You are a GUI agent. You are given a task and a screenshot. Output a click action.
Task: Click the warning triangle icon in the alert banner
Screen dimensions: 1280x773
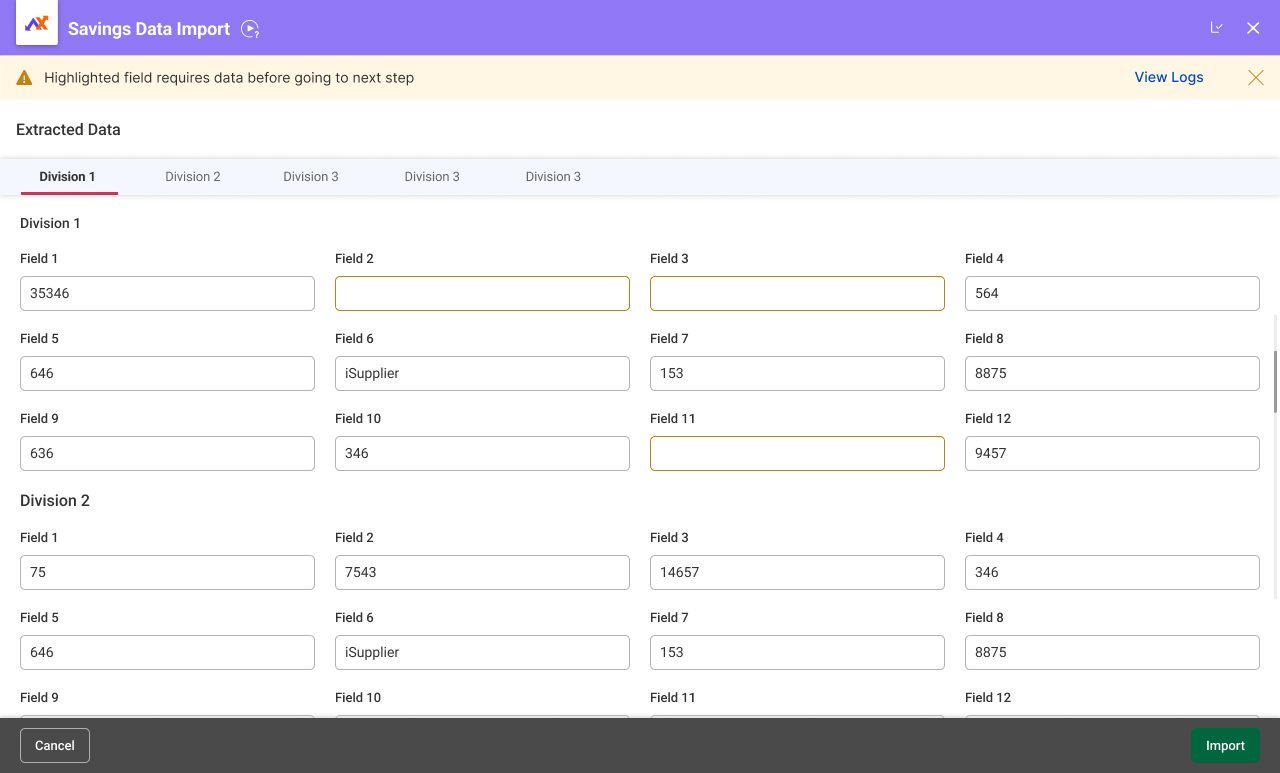pos(25,77)
